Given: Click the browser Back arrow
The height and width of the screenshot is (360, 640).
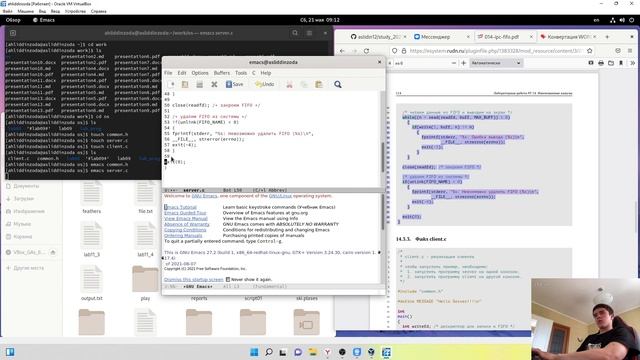Looking at the screenshot, I should click(x=342, y=51).
